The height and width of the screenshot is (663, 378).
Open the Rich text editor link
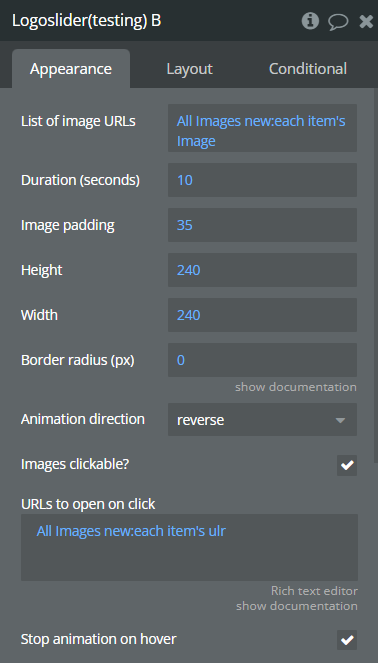click(x=314, y=591)
